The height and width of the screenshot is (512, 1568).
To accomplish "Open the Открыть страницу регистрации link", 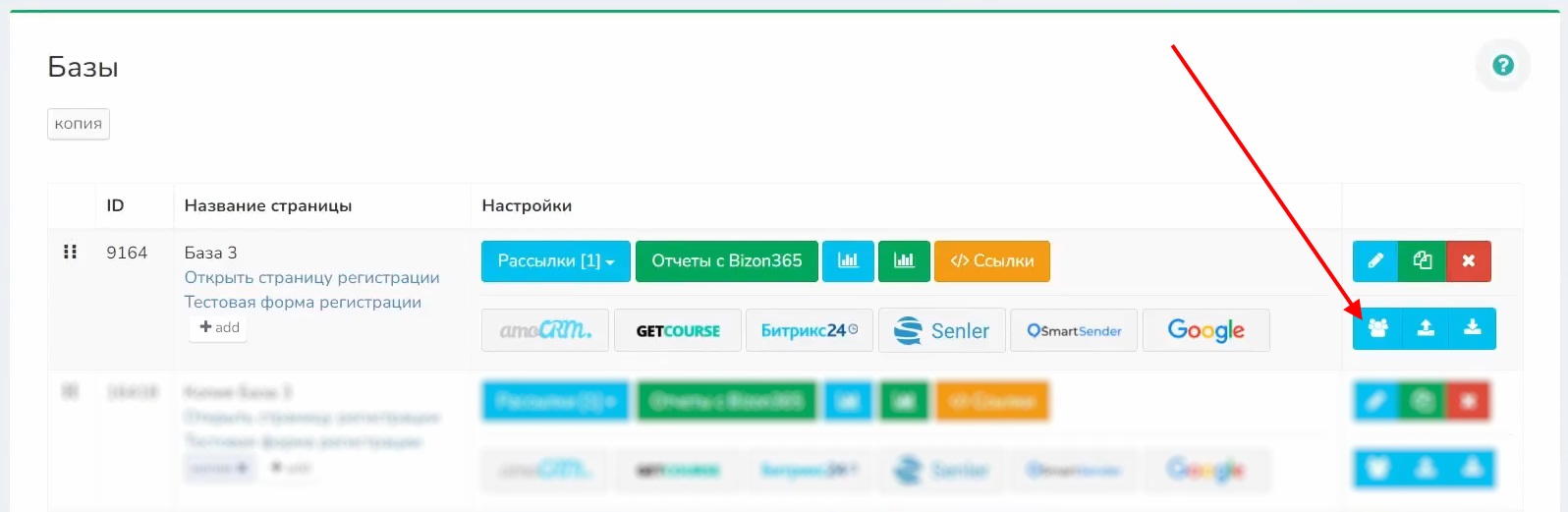I will pyautogui.click(x=311, y=278).
